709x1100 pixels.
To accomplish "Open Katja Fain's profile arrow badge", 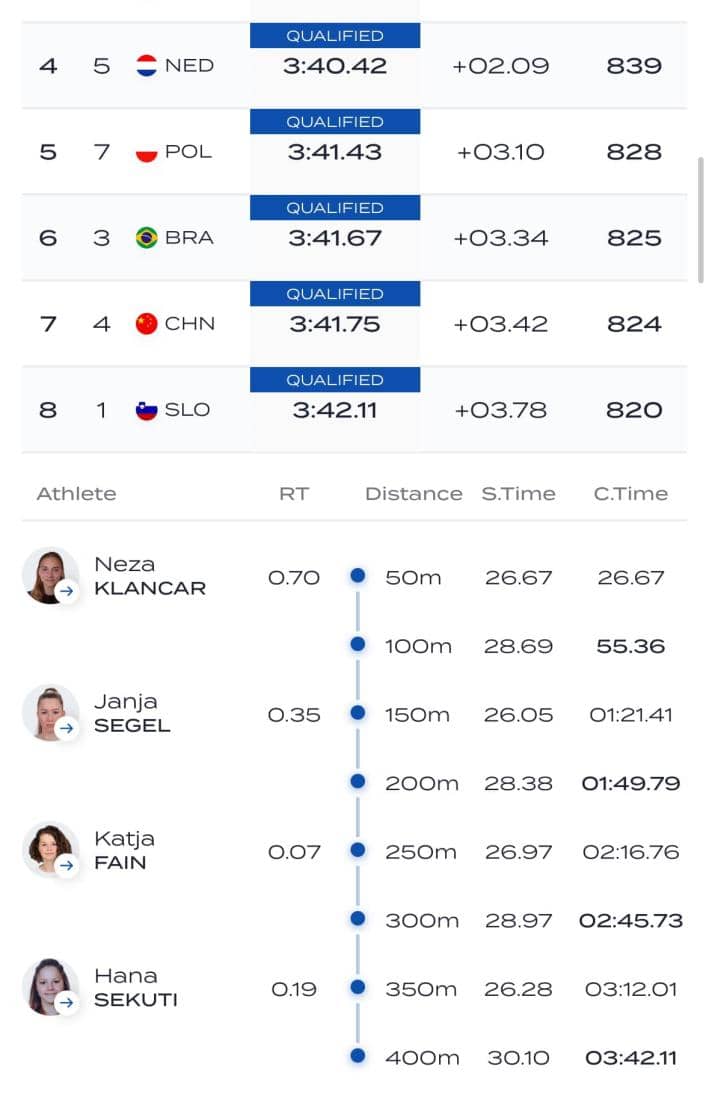I will point(67,865).
